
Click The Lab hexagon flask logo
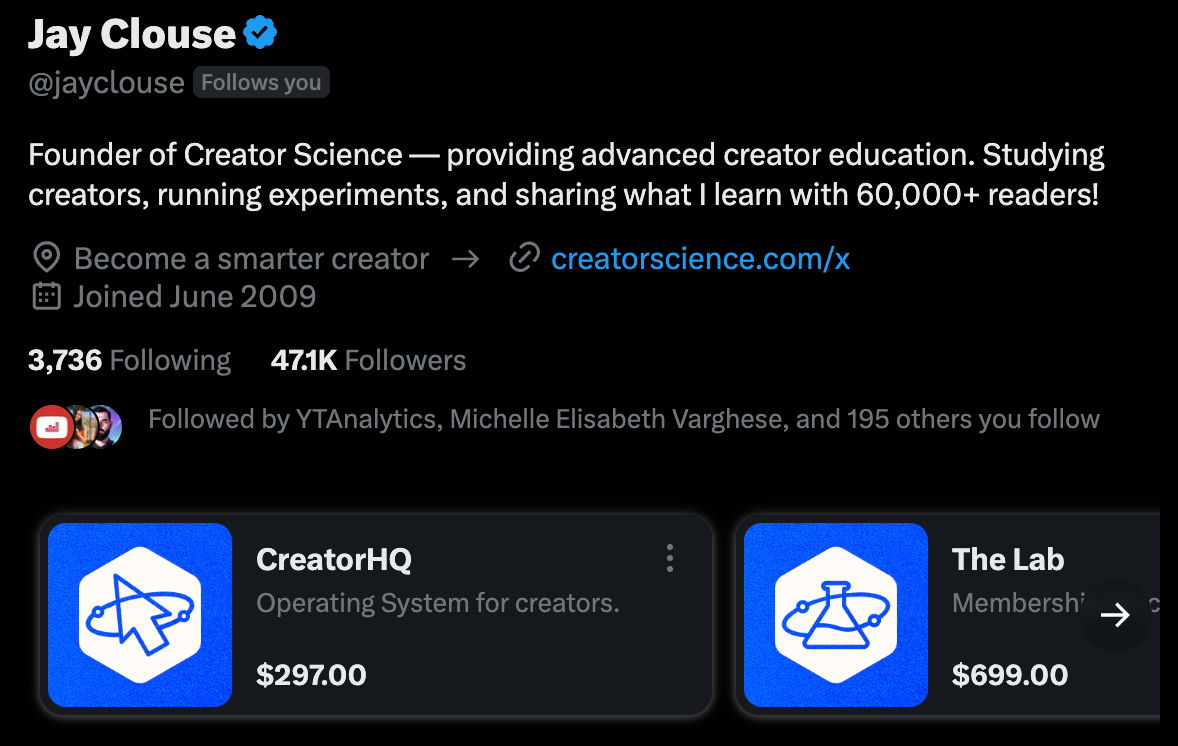[x=835, y=615]
